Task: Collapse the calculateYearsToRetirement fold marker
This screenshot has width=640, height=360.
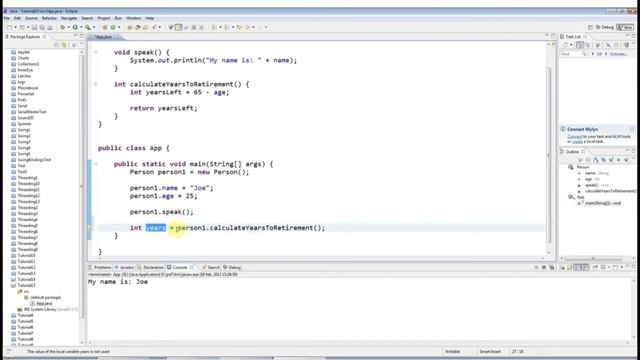Action: point(96,84)
